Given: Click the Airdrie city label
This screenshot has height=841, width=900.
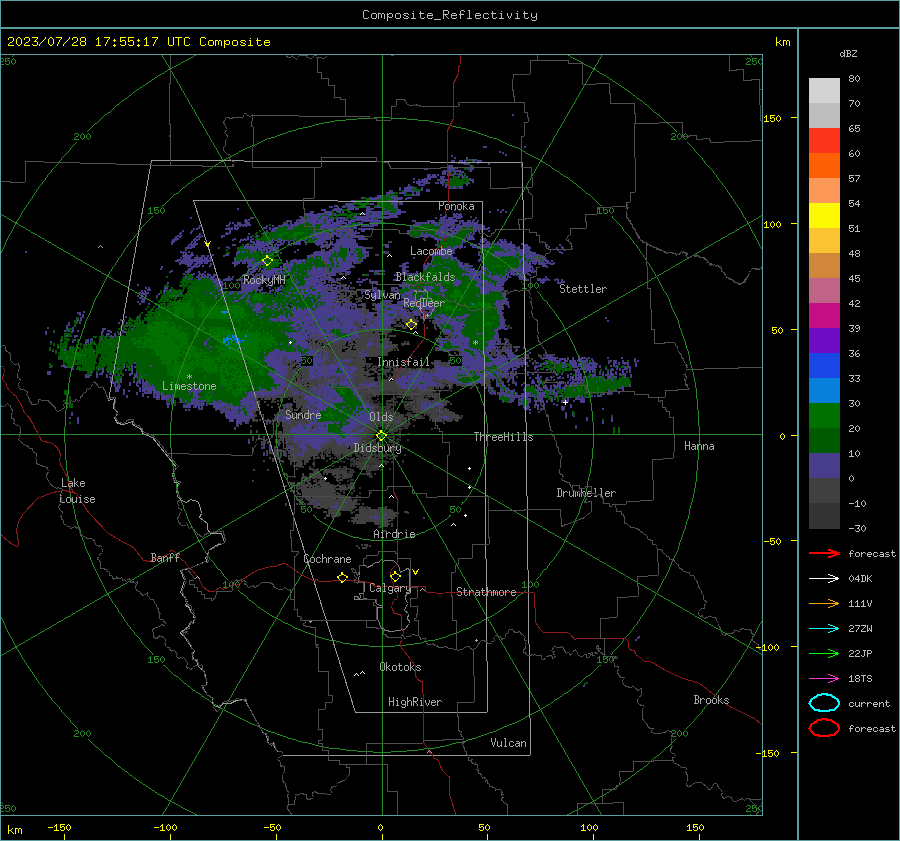Looking at the screenshot, I should (394, 534).
